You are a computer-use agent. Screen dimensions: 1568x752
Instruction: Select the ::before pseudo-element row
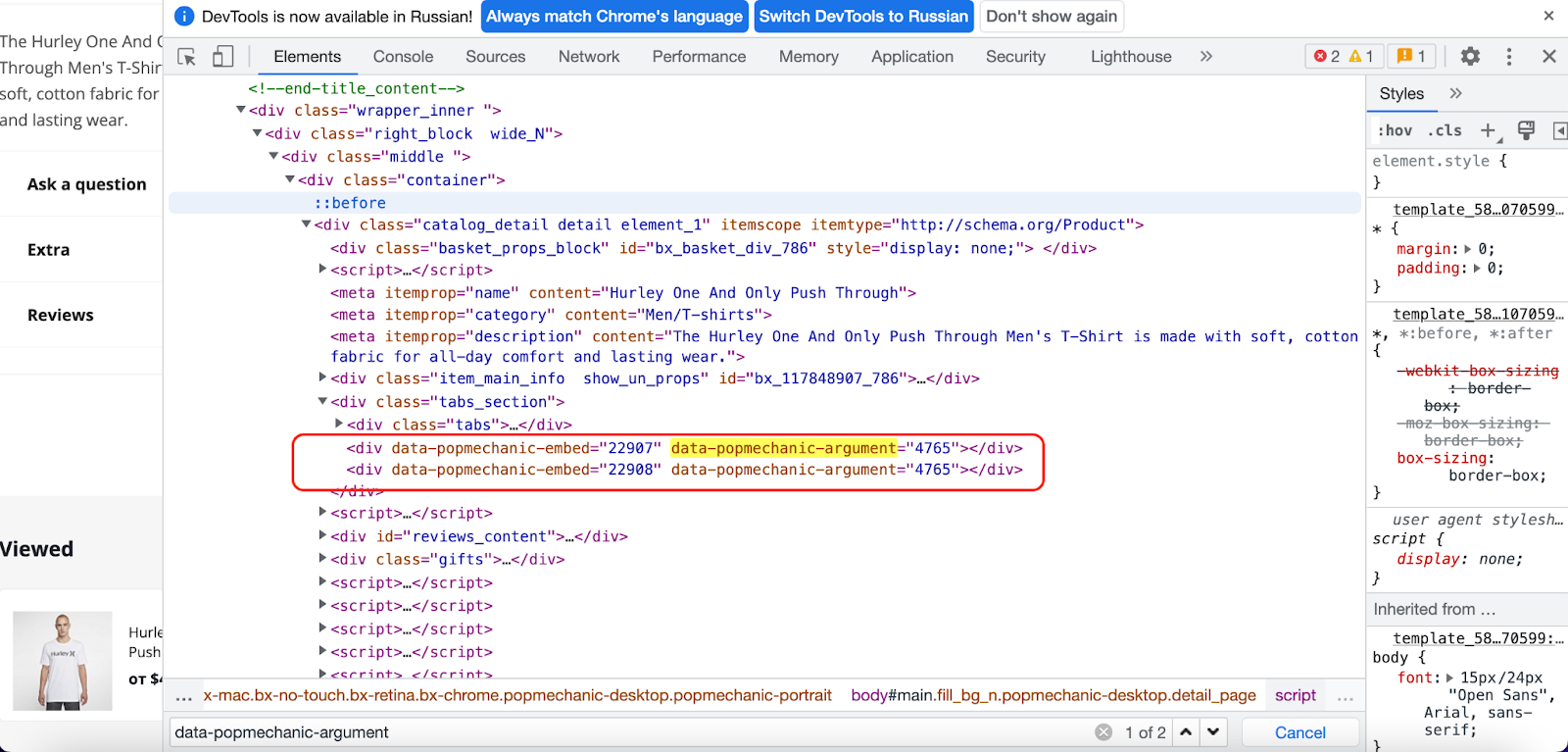coord(764,203)
